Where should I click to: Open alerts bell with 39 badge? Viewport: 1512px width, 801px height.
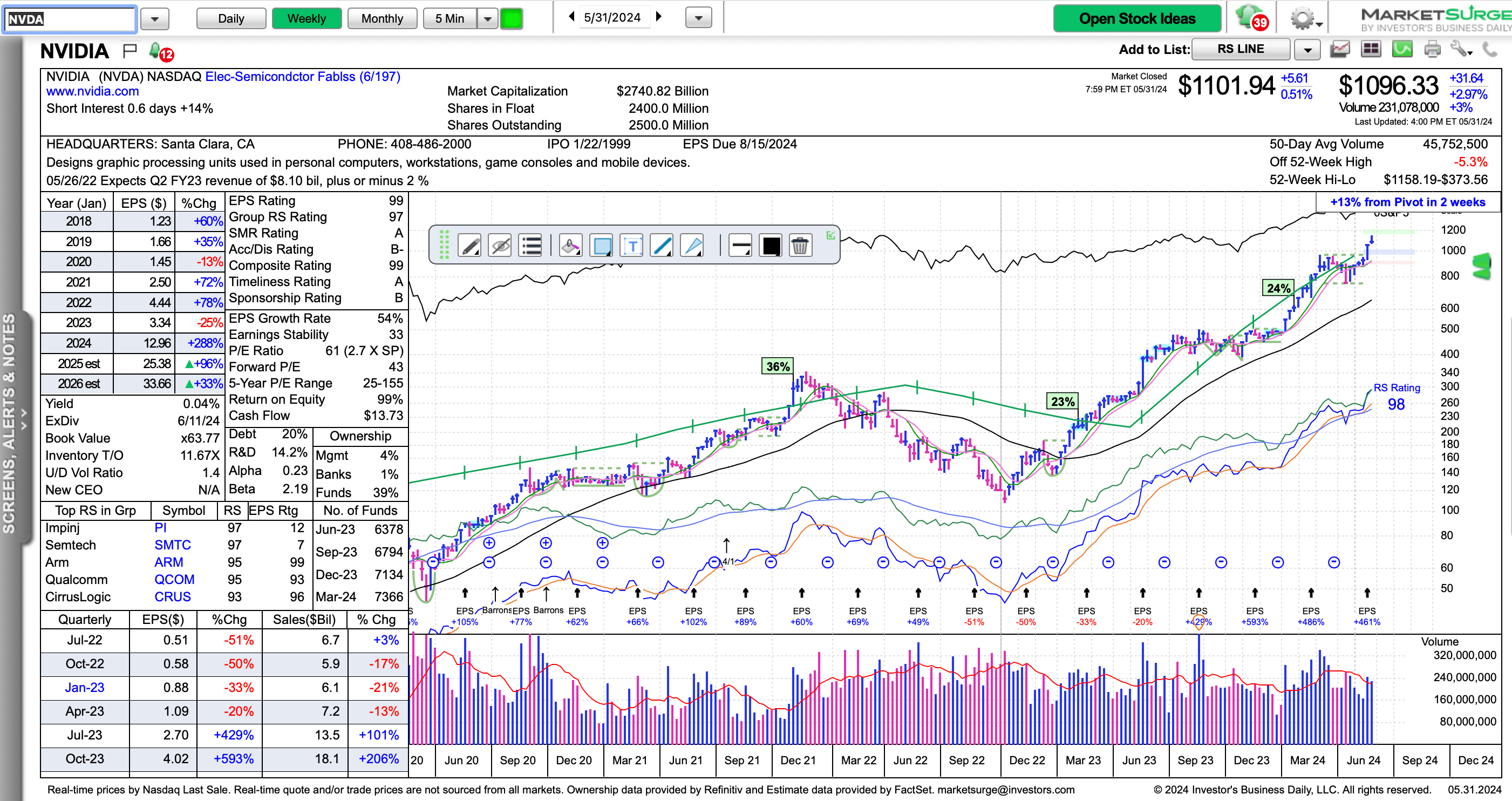point(1250,18)
